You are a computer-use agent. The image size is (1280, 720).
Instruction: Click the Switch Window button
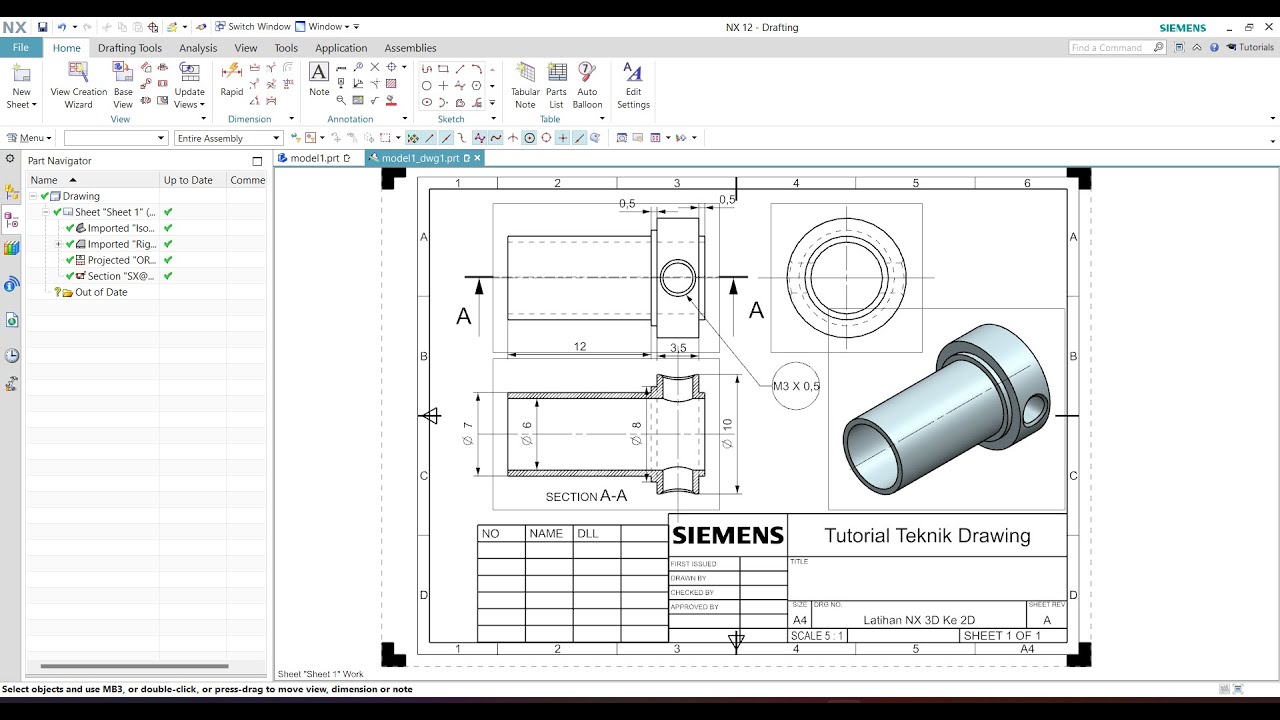[251, 27]
